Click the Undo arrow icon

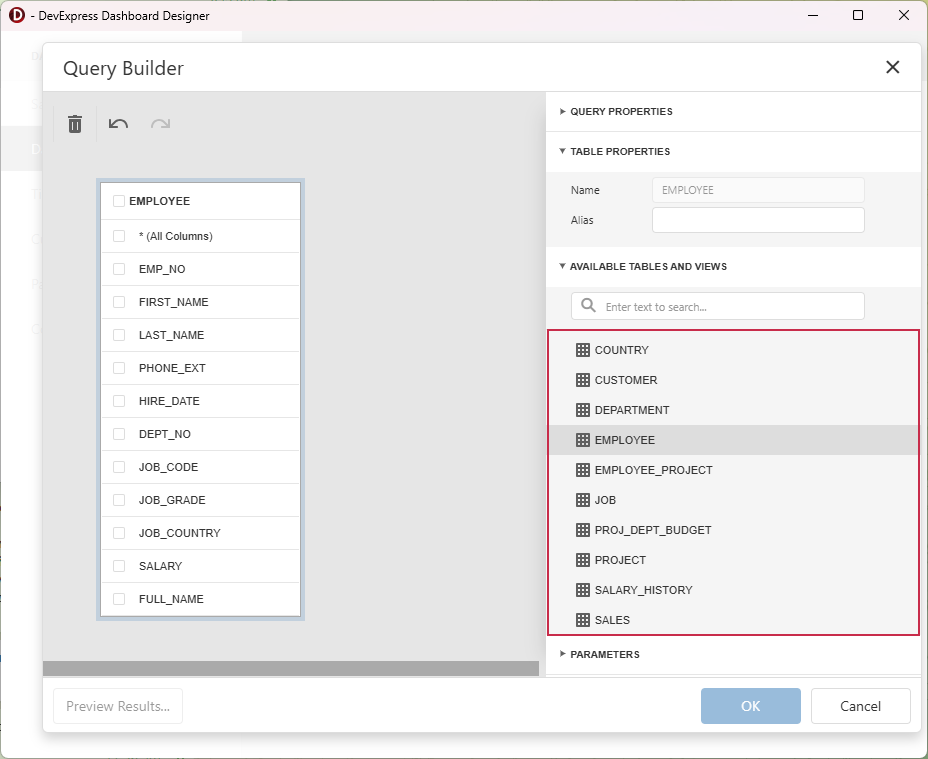click(x=118, y=123)
